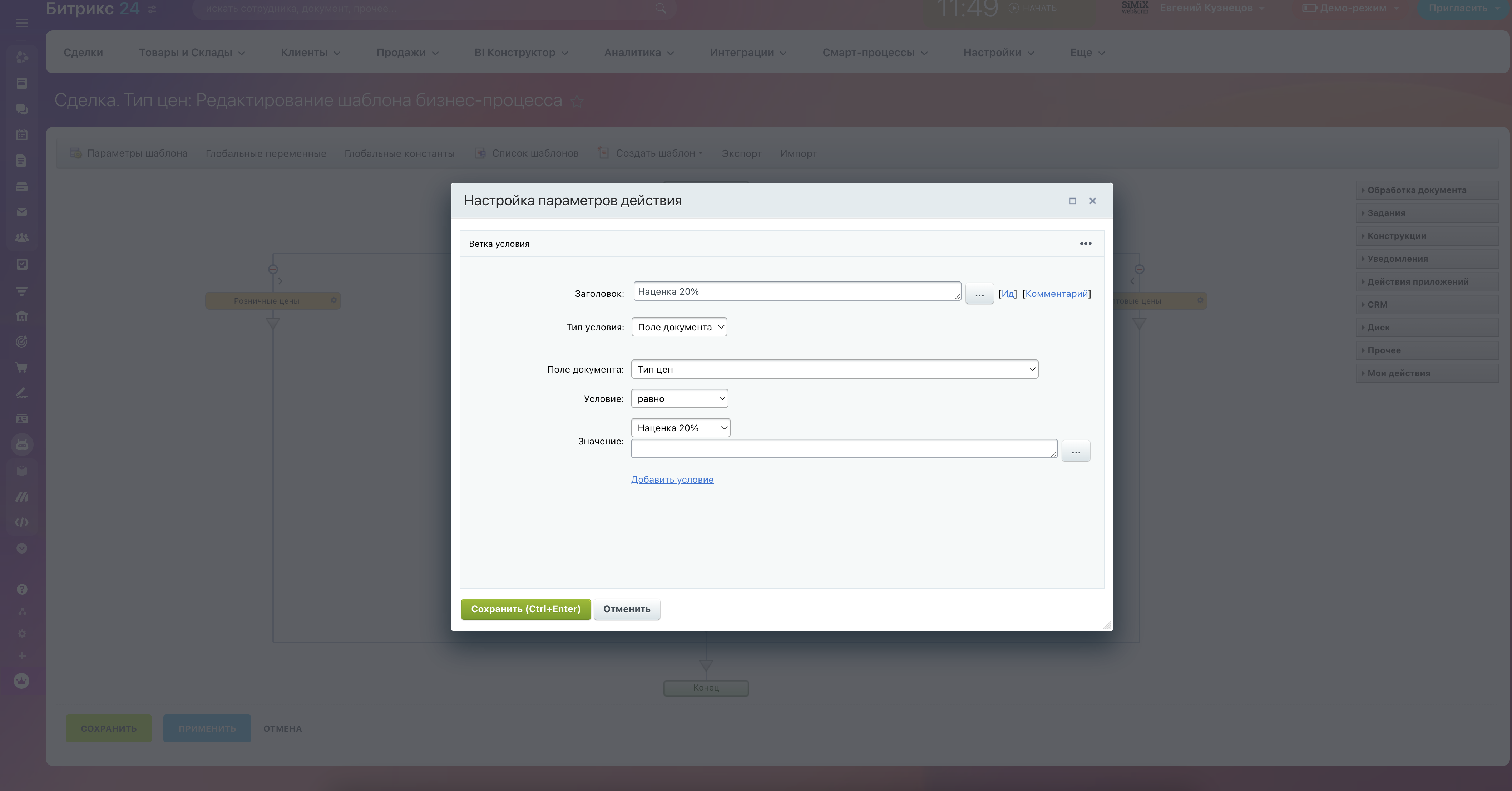Maximize the action settings dialog
This screenshot has width=1512, height=791.
coord(1072,201)
